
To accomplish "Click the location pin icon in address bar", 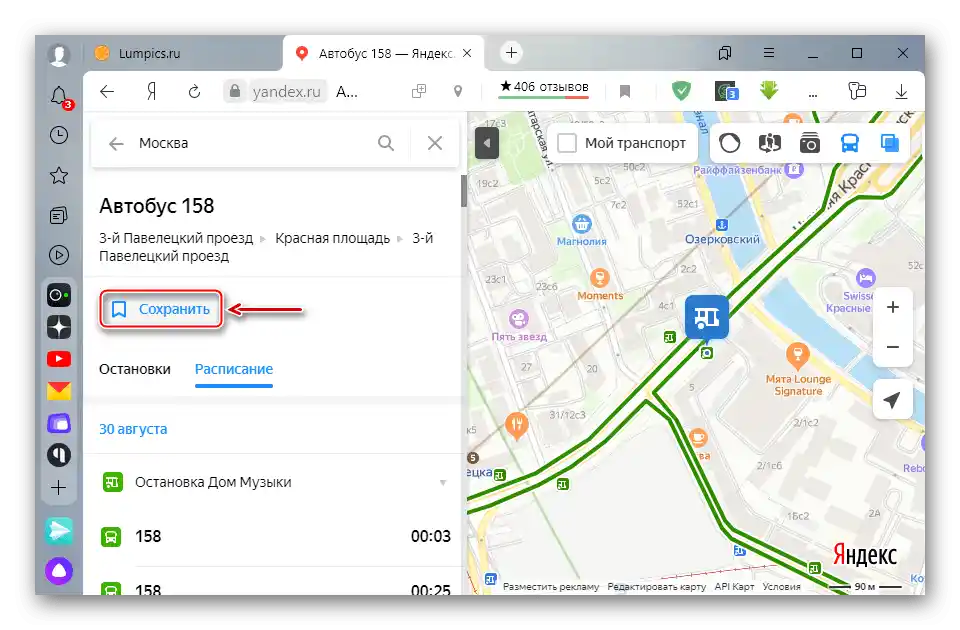I will pos(457,92).
